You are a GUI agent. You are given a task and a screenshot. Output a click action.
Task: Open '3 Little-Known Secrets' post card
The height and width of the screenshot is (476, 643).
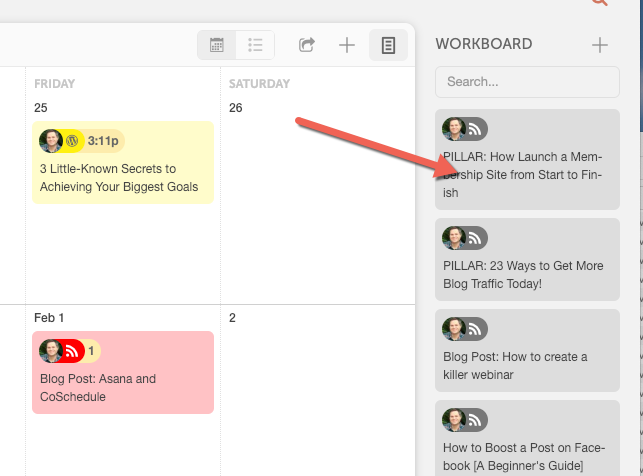tap(122, 177)
